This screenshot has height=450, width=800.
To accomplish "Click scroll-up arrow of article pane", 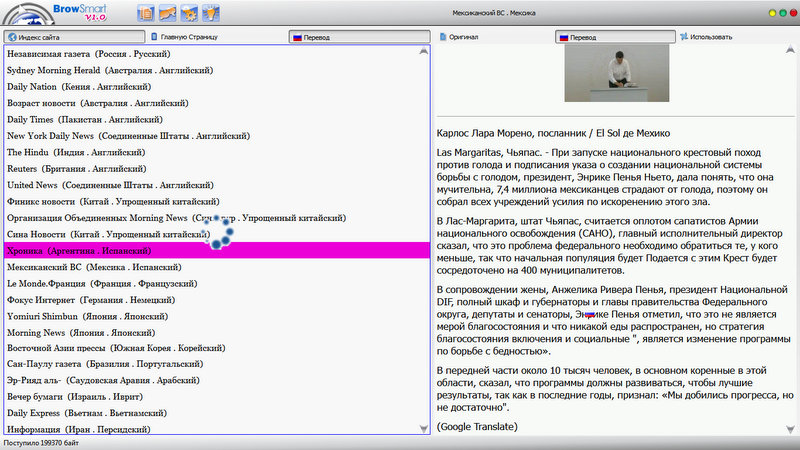I will pyautogui.click(x=790, y=49).
